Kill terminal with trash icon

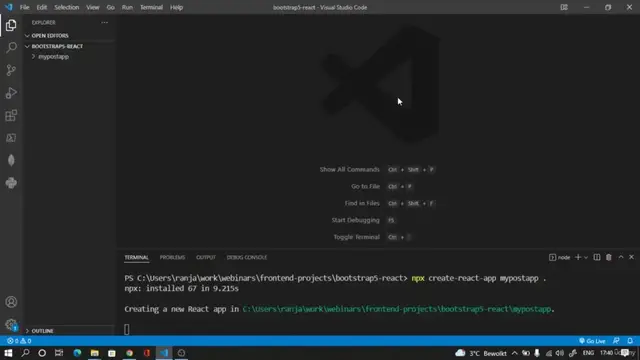609,257
